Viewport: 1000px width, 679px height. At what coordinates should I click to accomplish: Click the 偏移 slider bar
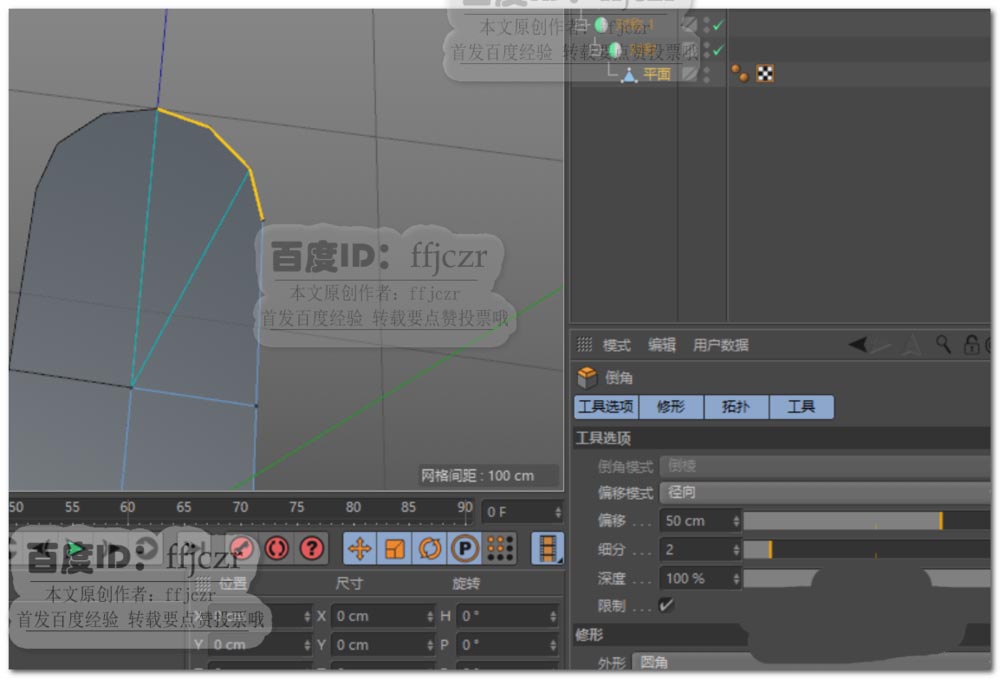pyautogui.click(x=867, y=521)
